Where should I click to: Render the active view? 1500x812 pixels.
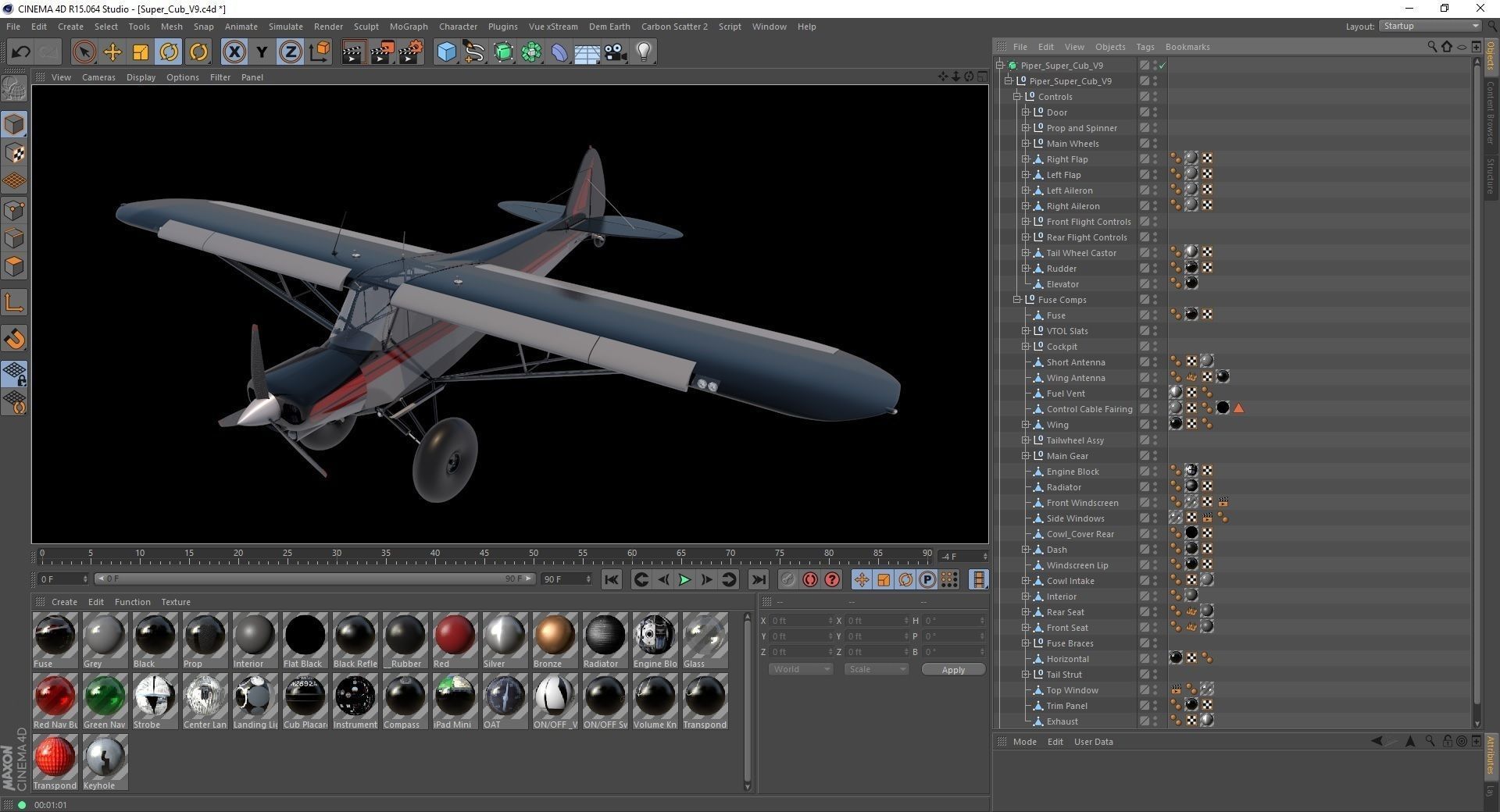click(353, 52)
